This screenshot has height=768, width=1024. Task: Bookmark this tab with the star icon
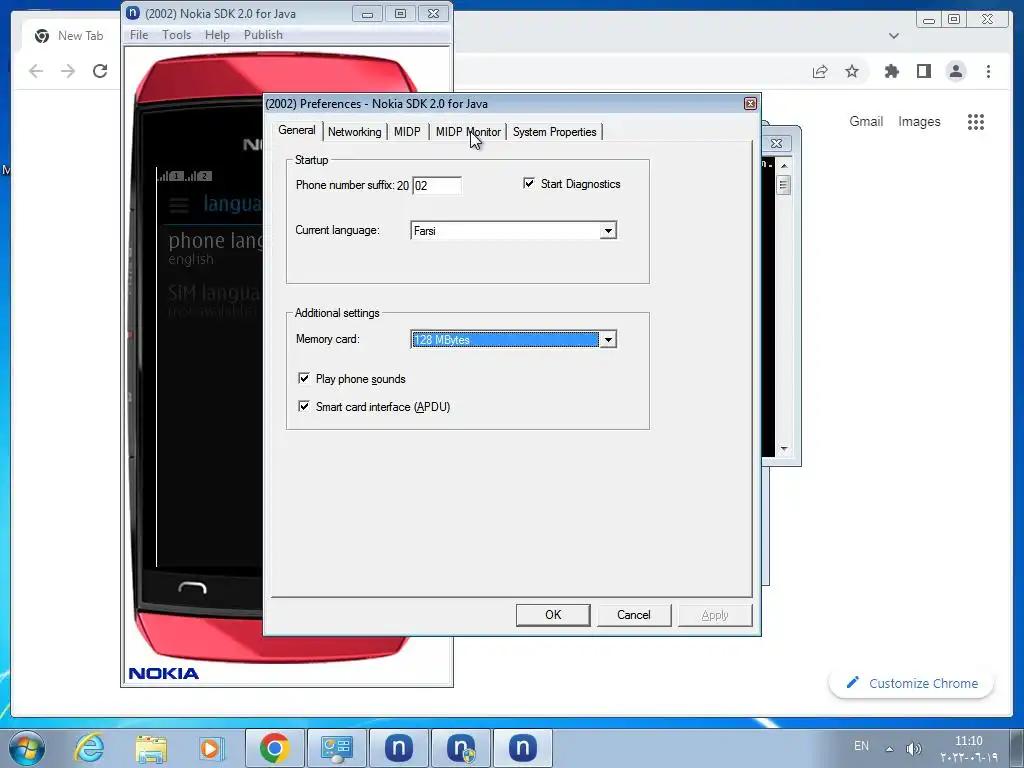point(852,71)
